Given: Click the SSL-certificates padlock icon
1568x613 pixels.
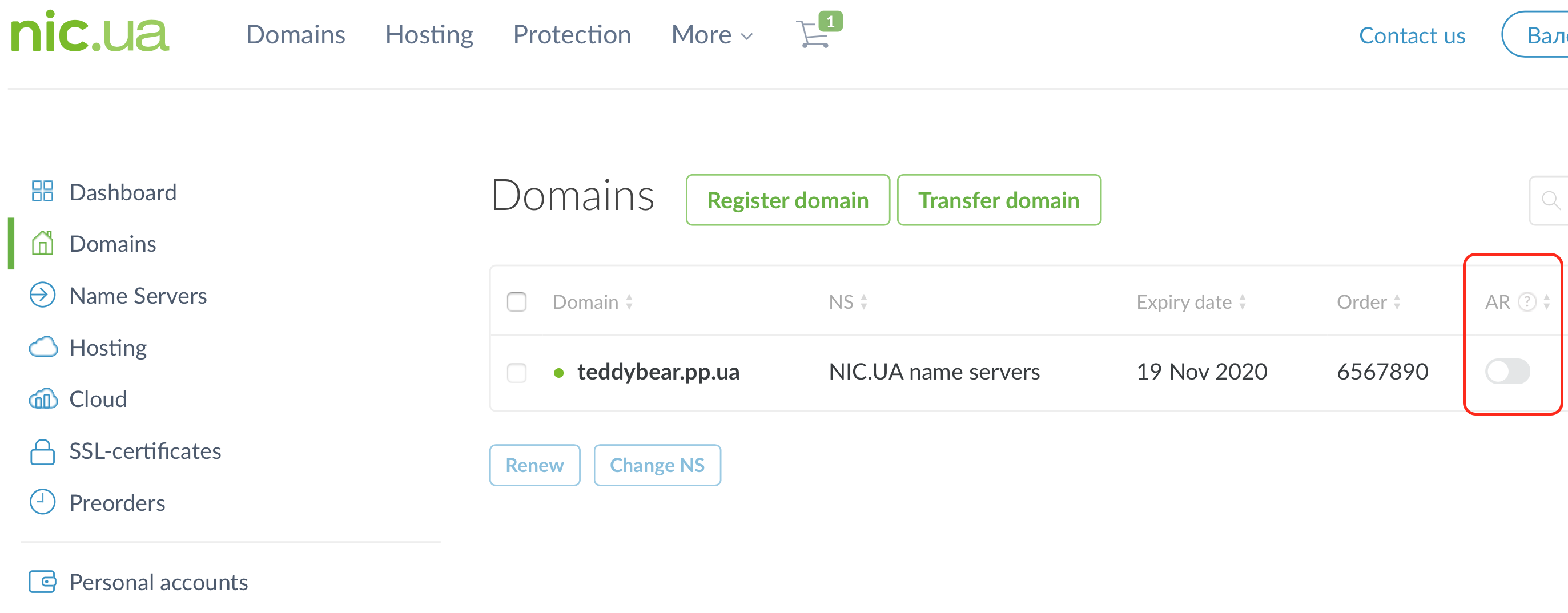Looking at the screenshot, I should (42, 452).
